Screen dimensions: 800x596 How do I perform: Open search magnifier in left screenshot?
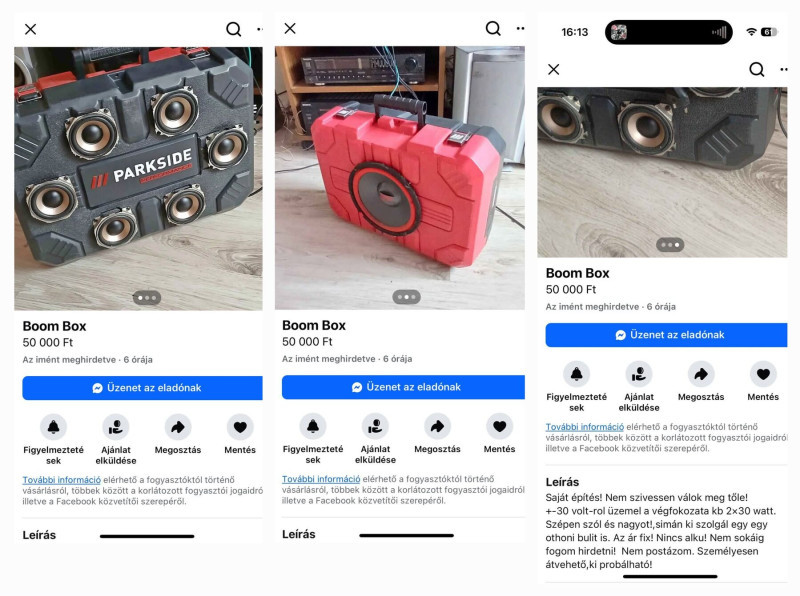coord(234,29)
